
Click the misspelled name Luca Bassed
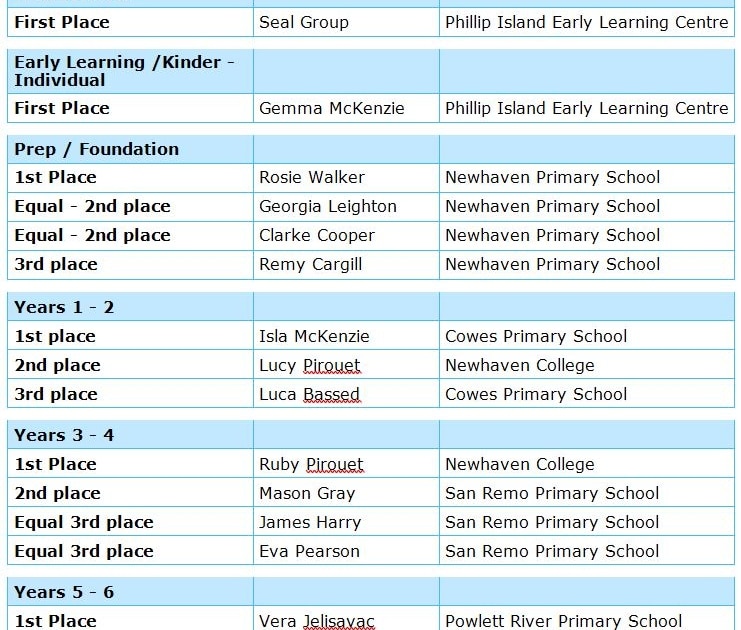pyautogui.click(x=309, y=394)
